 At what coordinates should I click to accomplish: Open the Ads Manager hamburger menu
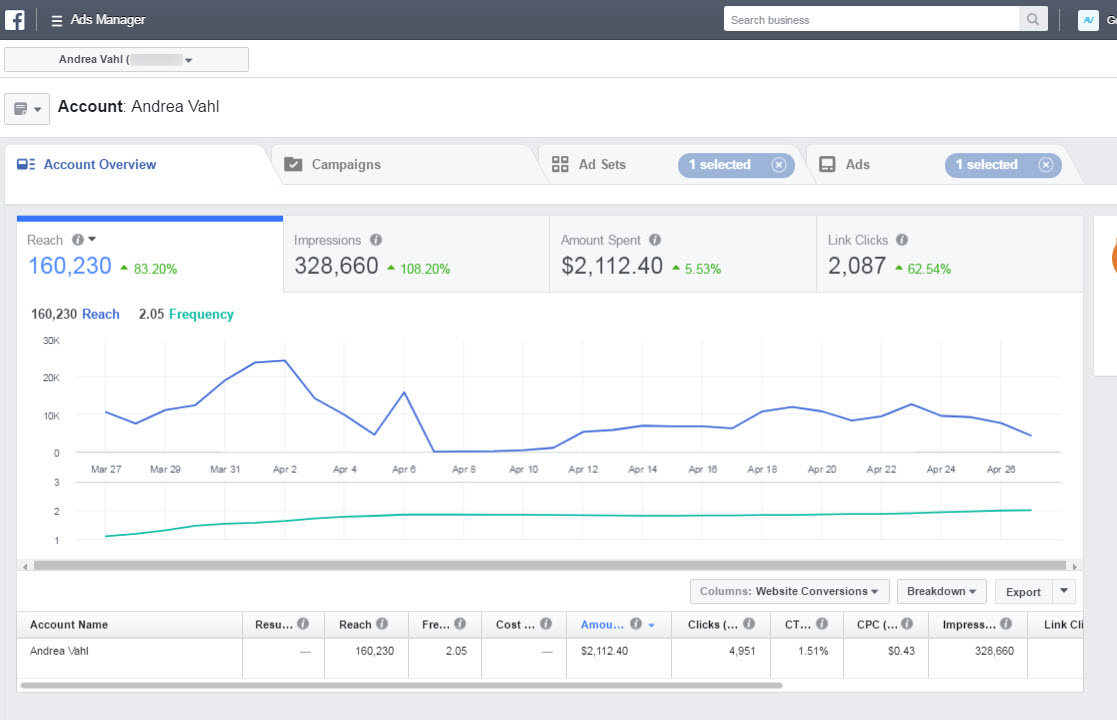[x=56, y=20]
